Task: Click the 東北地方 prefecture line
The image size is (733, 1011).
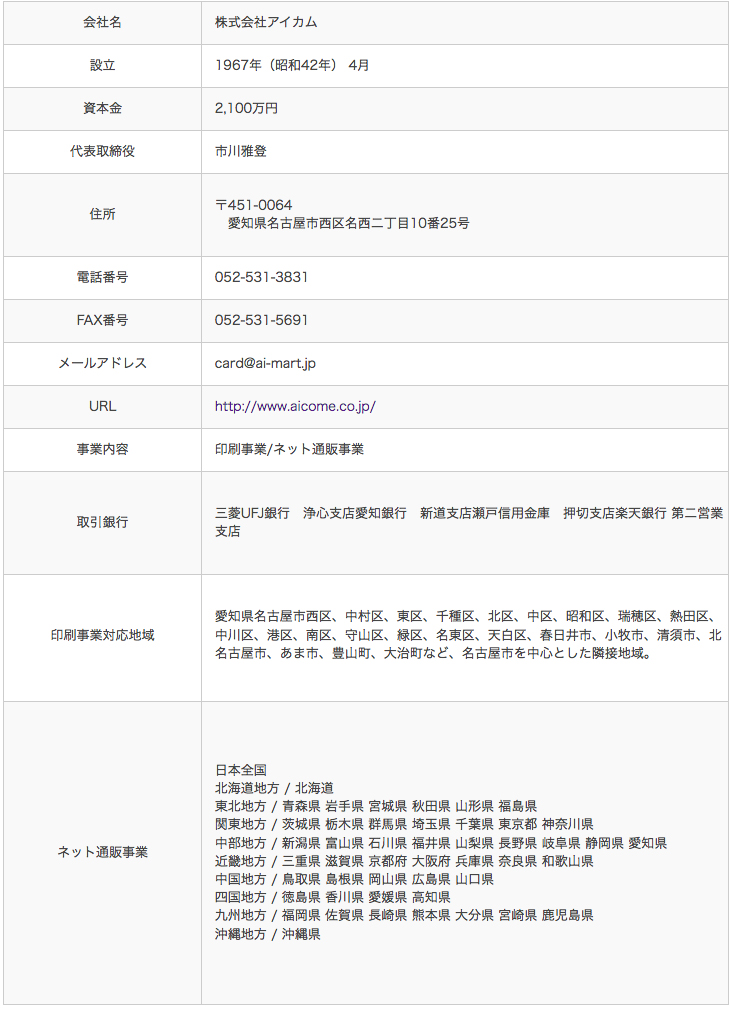Action: point(376,807)
